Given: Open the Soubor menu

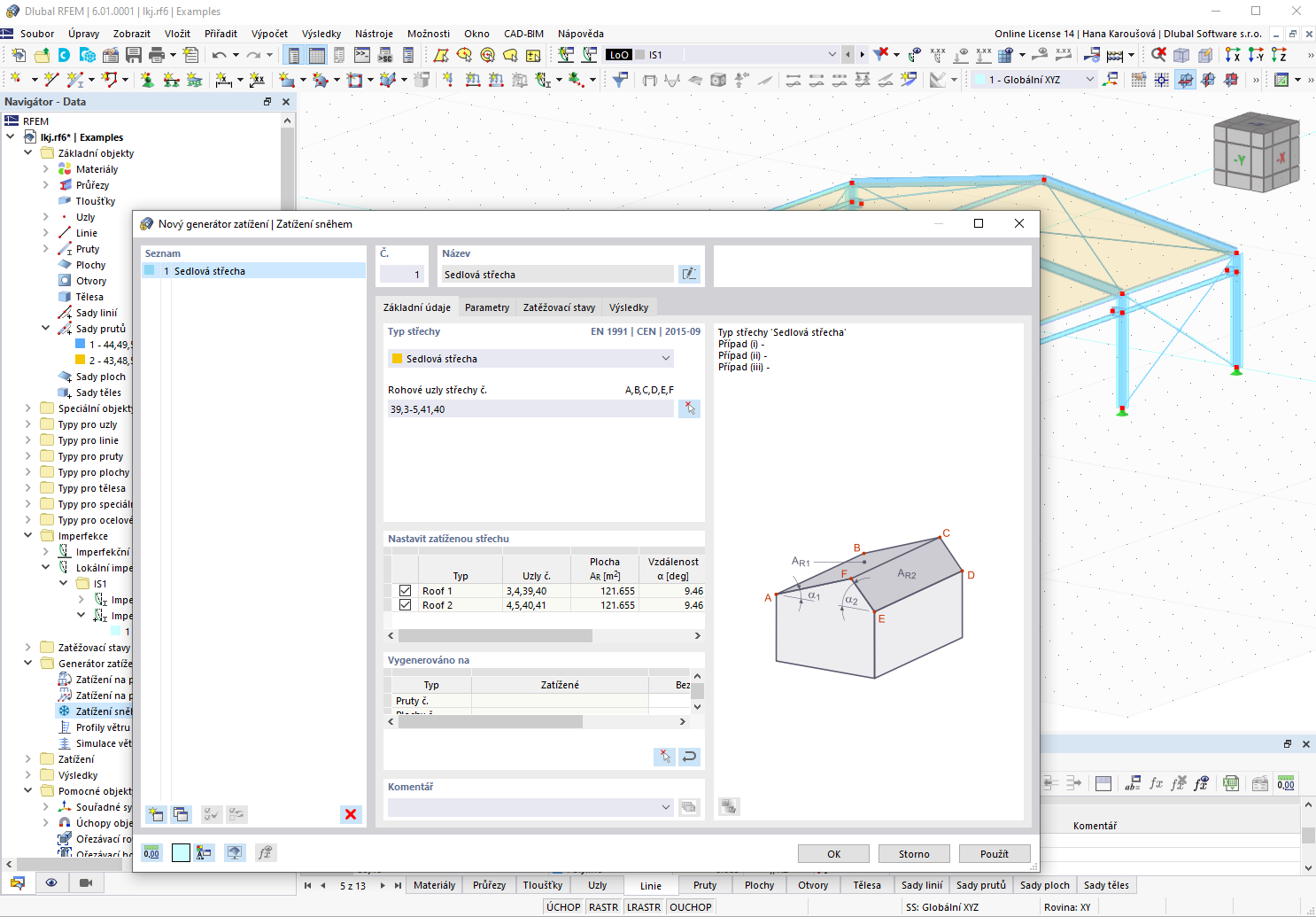Looking at the screenshot, I should 37,34.
